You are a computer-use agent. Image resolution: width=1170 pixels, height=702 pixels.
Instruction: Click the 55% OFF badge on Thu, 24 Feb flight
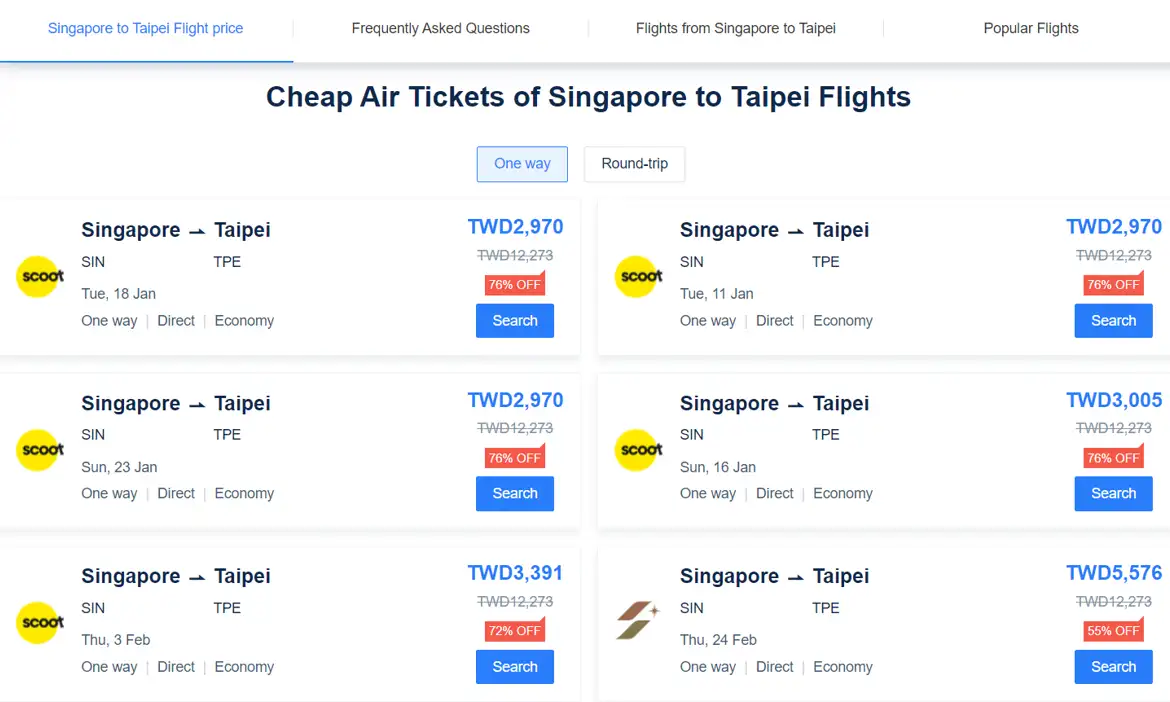[1113, 630]
